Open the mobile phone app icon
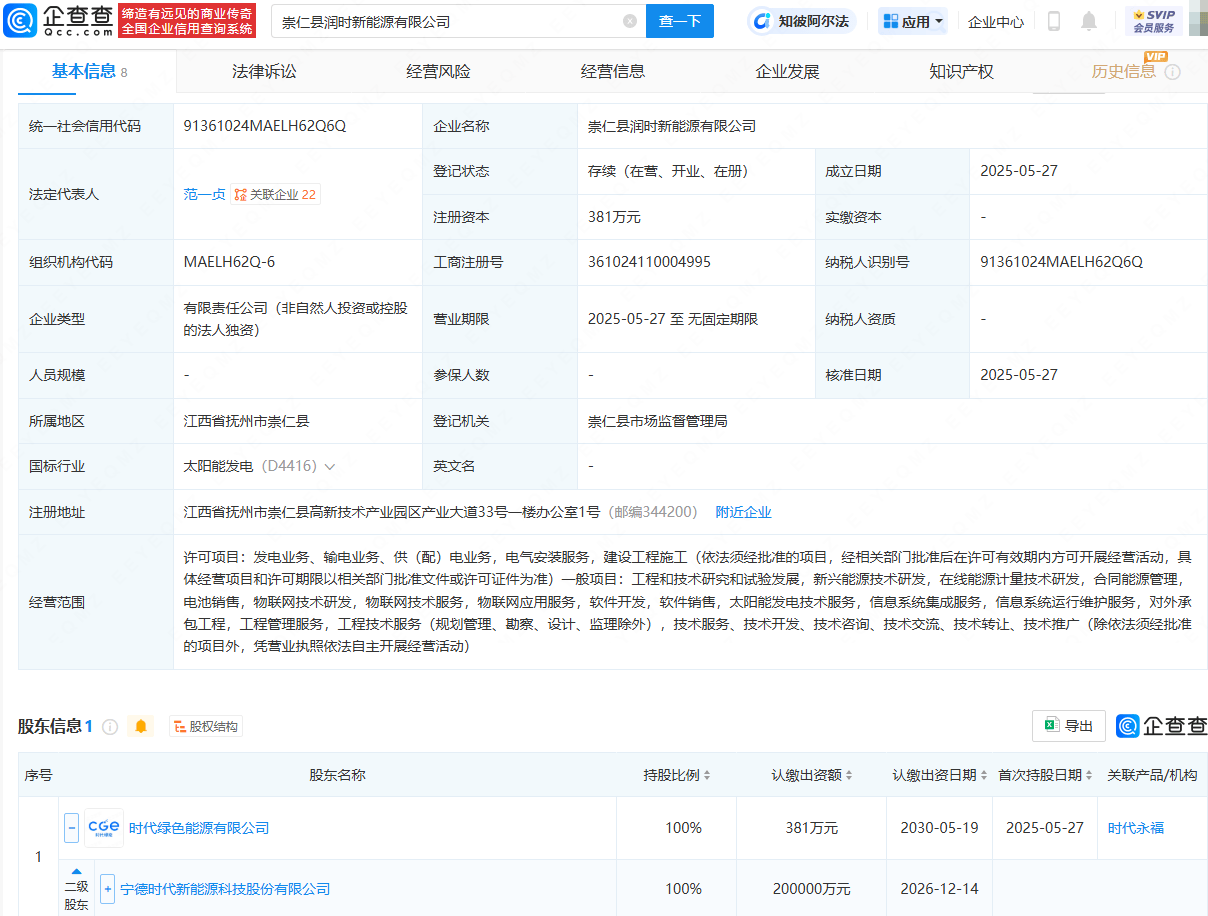 point(1054,21)
